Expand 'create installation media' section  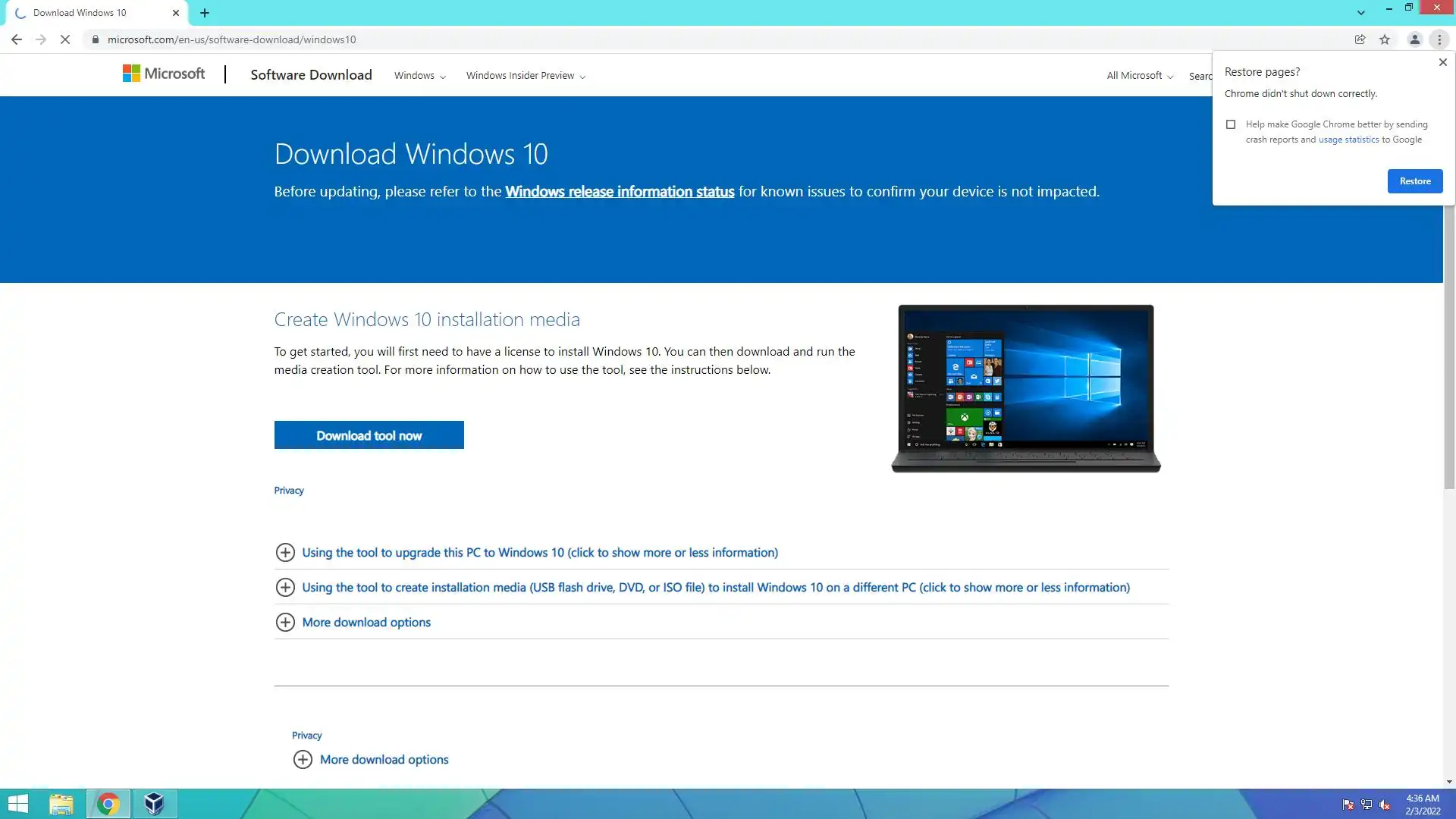715,587
